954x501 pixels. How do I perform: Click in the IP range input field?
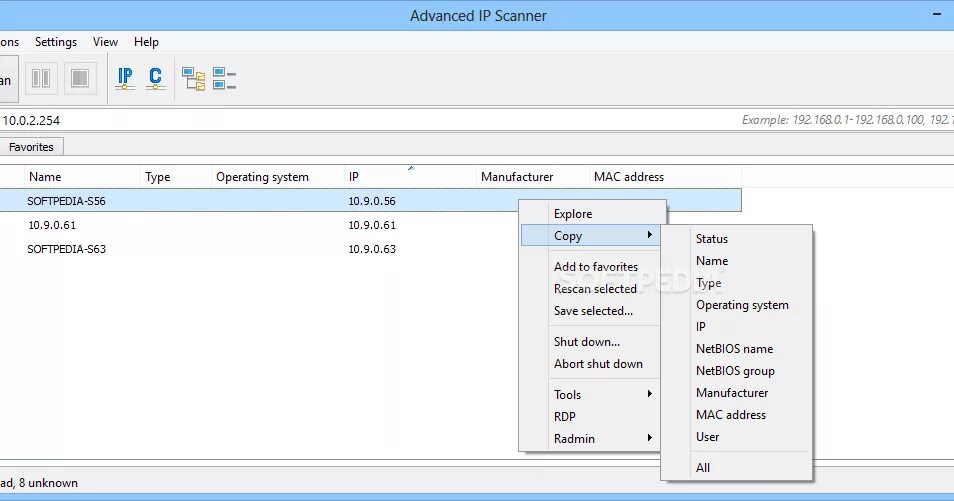[x=477, y=120]
